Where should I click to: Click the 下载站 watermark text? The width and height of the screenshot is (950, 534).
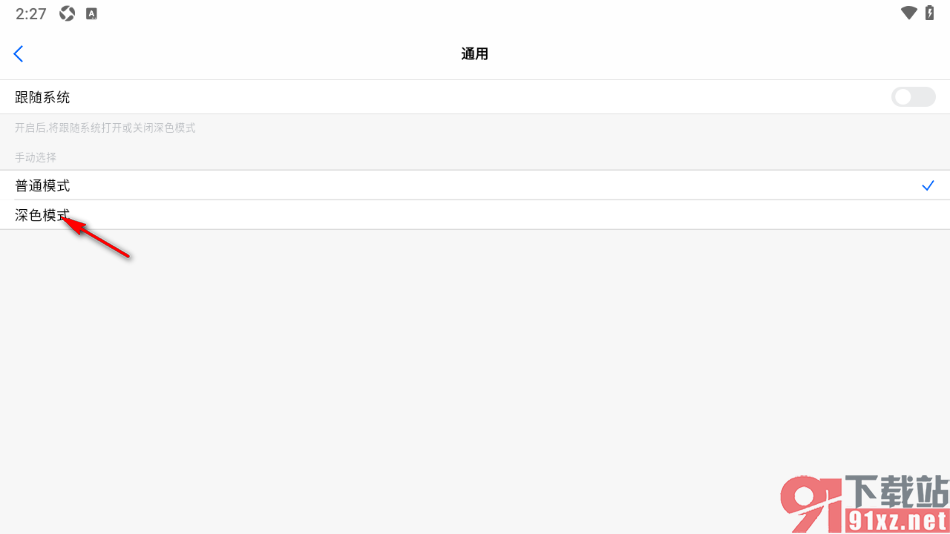[x=897, y=492]
